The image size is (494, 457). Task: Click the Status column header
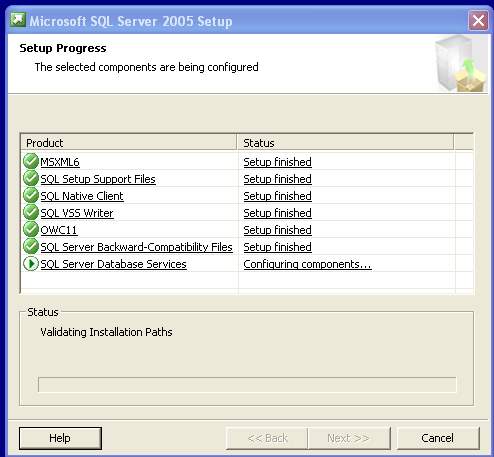pyautogui.click(x=345, y=143)
